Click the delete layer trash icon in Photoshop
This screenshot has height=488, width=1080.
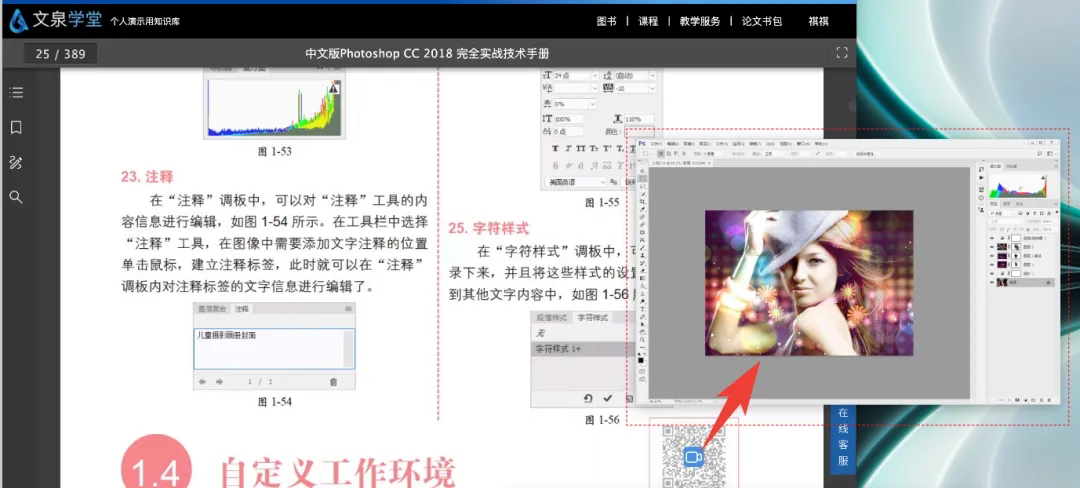pyautogui.click(x=1049, y=399)
